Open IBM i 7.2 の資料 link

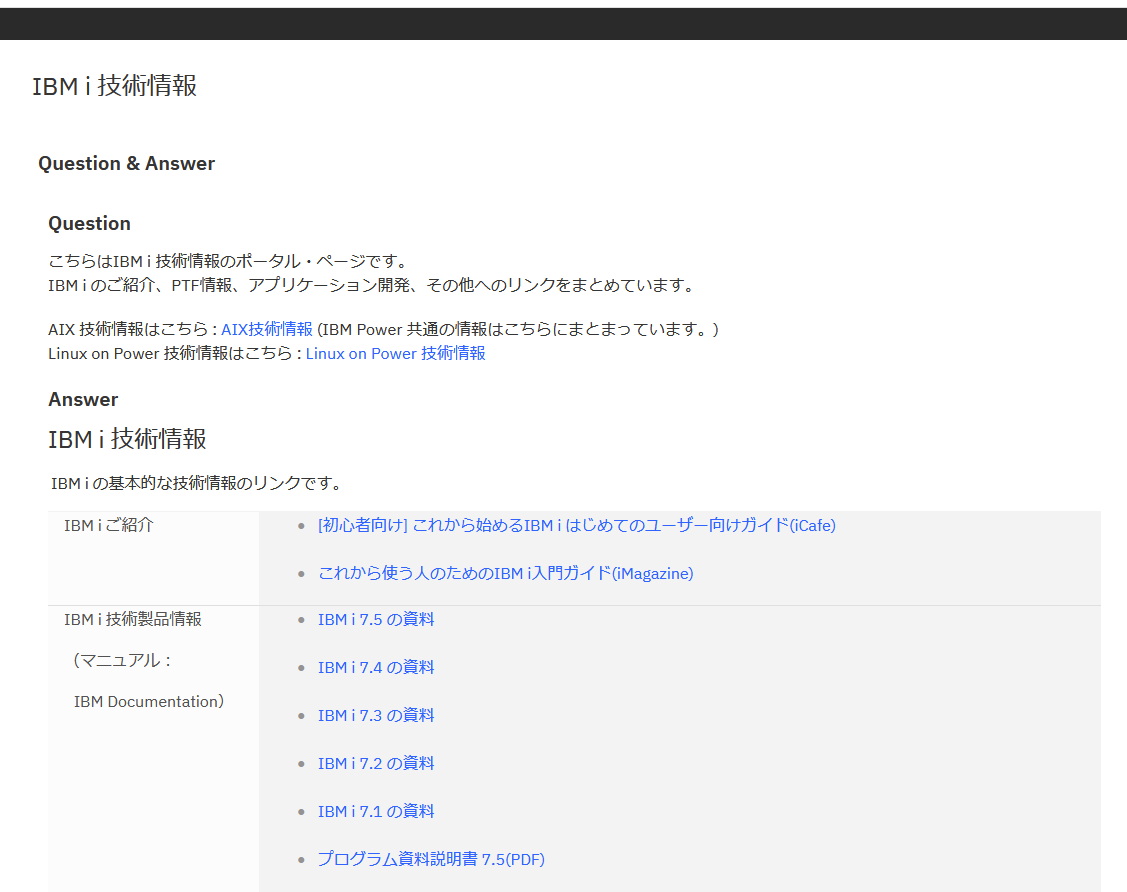click(x=376, y=763)
